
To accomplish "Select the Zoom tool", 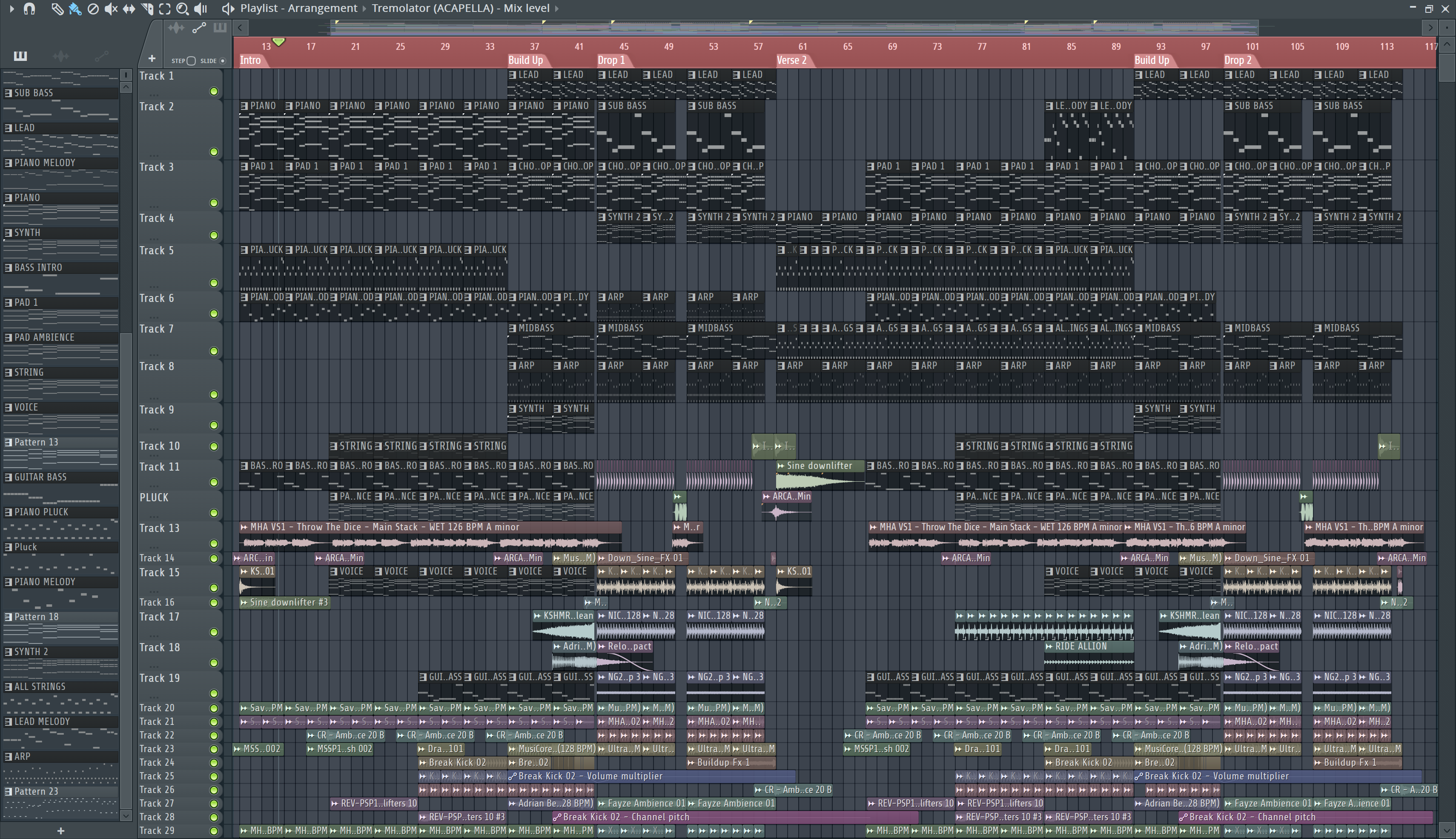I will (183, 9).
